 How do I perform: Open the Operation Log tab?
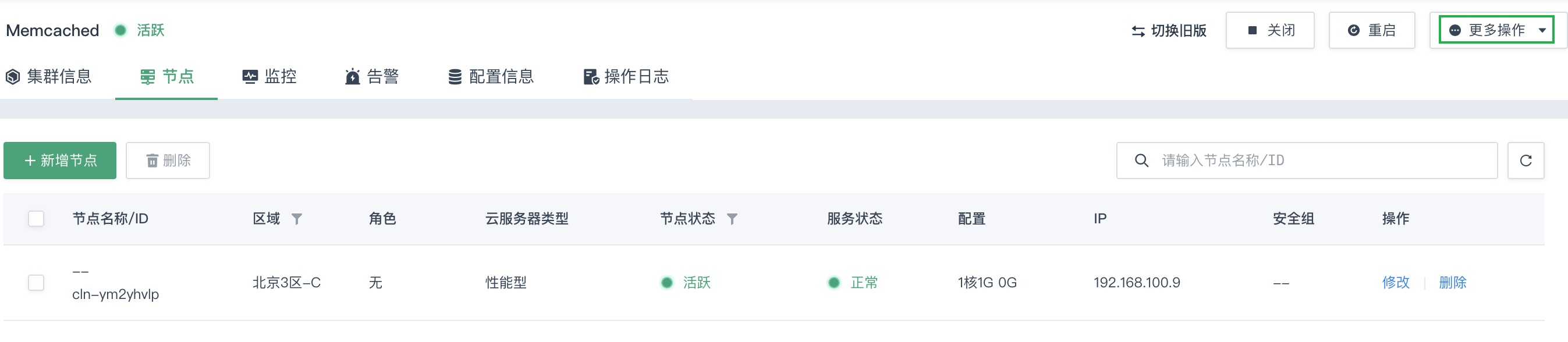tap(626, 77)
